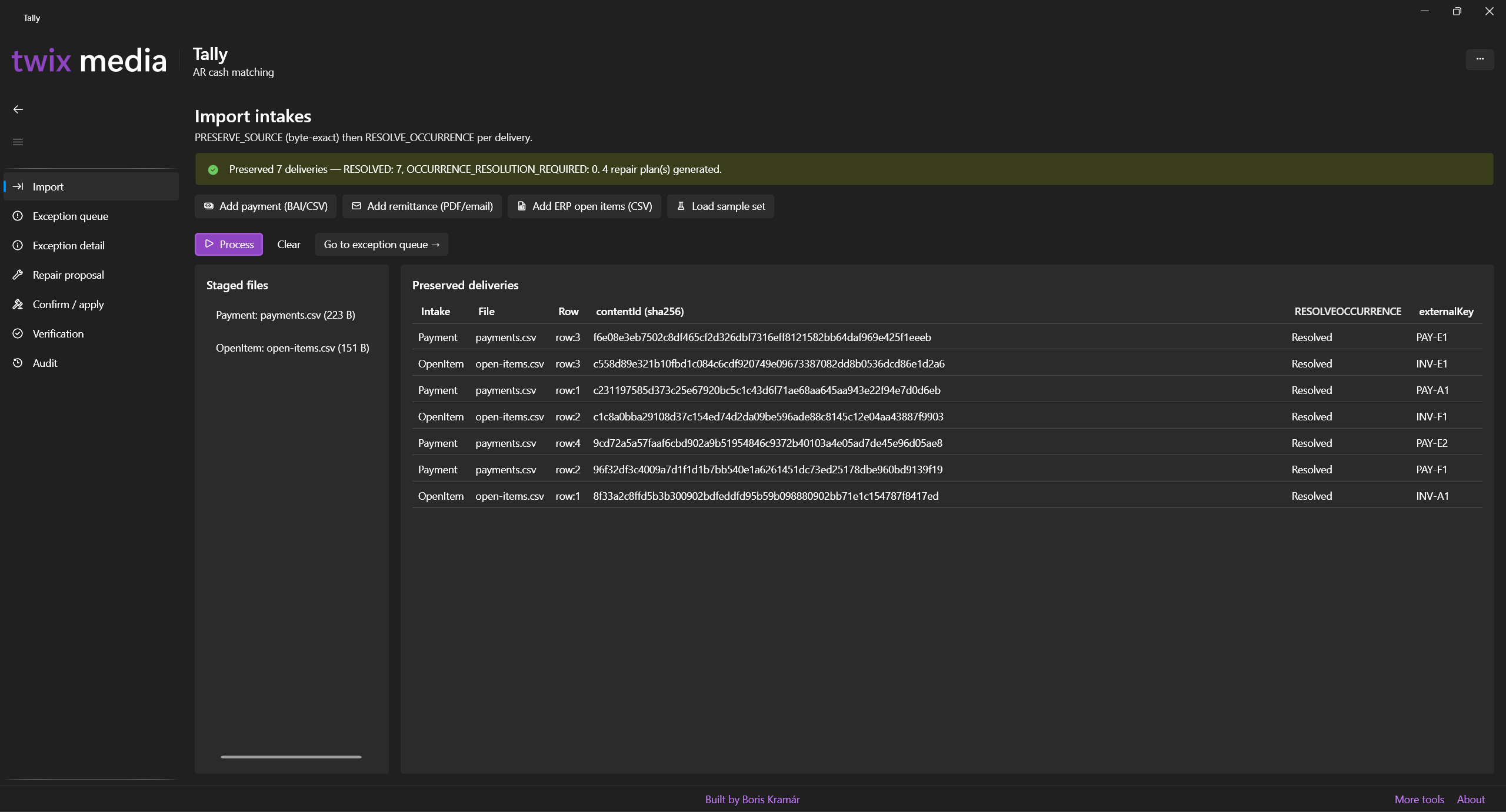Click Go to exception queue button
Screen dimensions: 1506x812
tap(382, 245)
